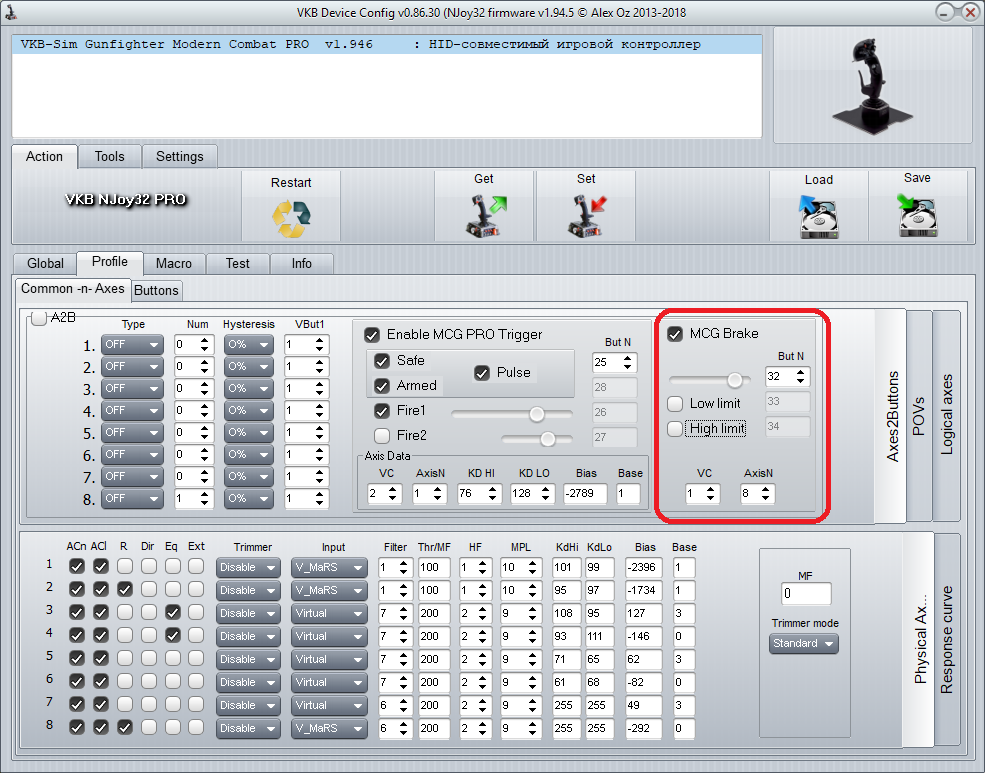Toggle the MCG Brake checkbox

675,333
